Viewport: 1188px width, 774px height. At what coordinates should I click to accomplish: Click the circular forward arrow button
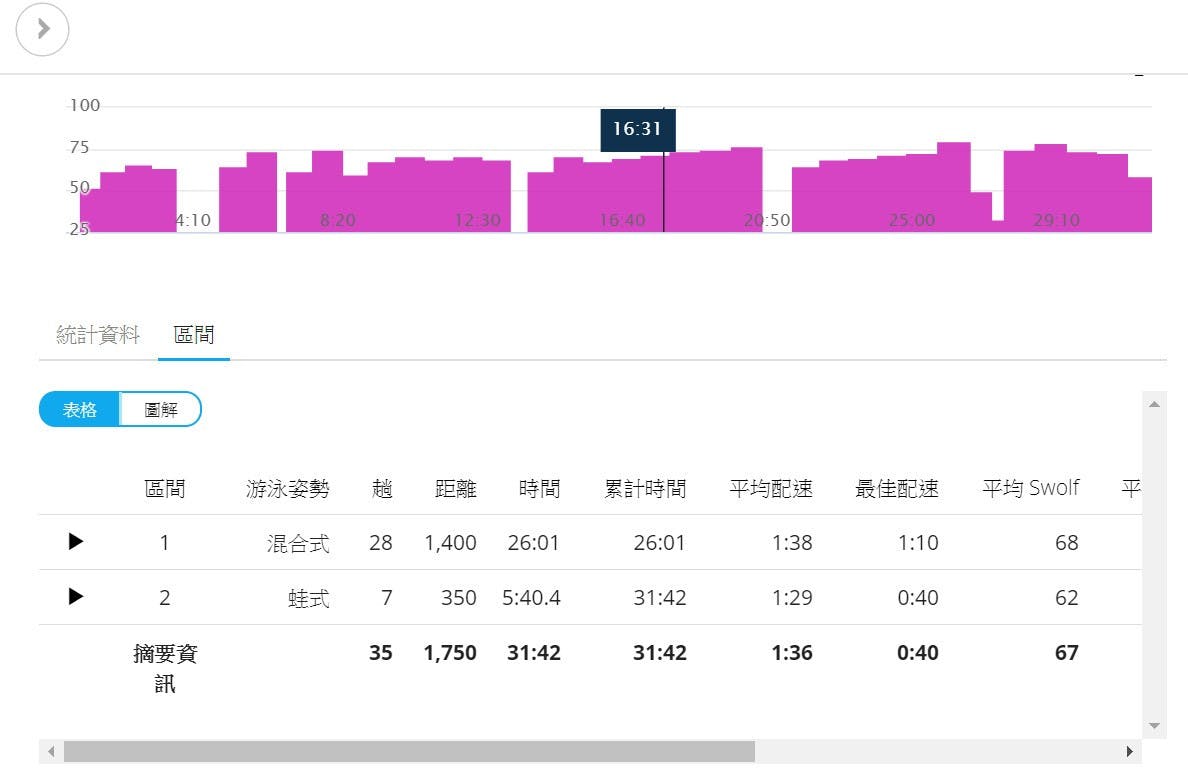tap(43, 29)
